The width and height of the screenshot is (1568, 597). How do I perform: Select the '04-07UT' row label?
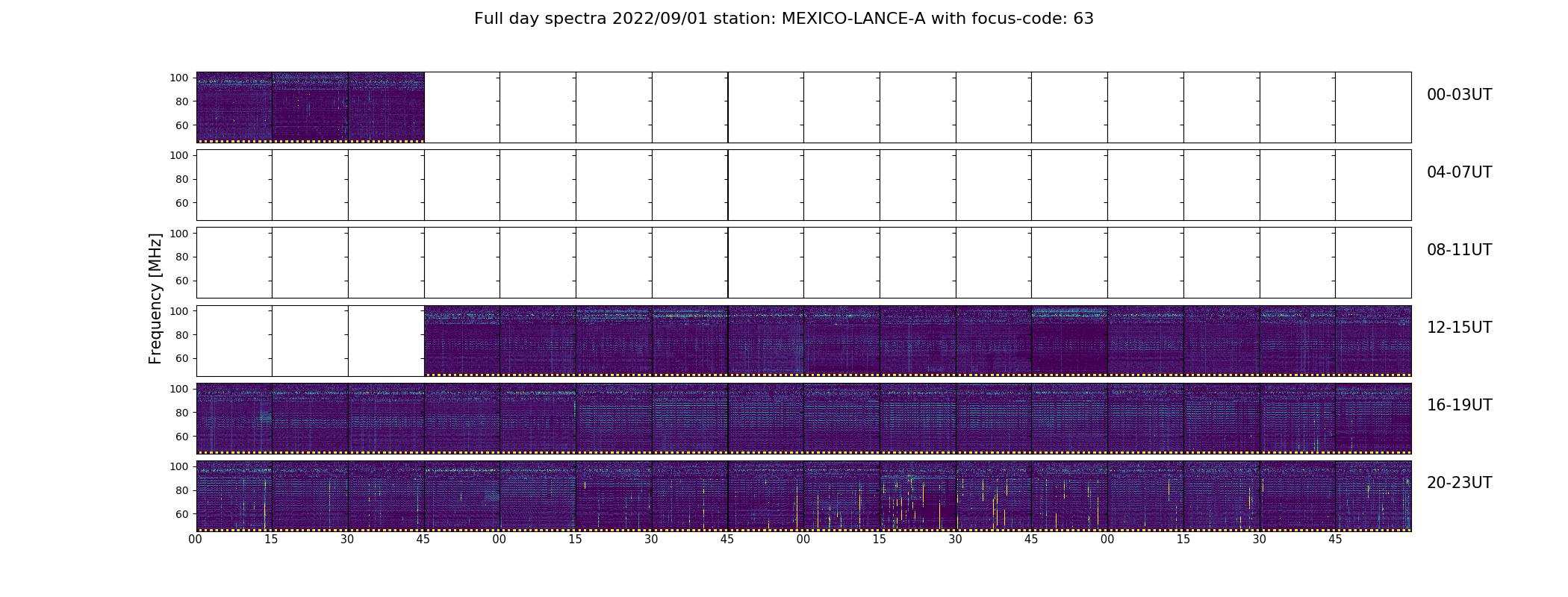coord(1459,172)
